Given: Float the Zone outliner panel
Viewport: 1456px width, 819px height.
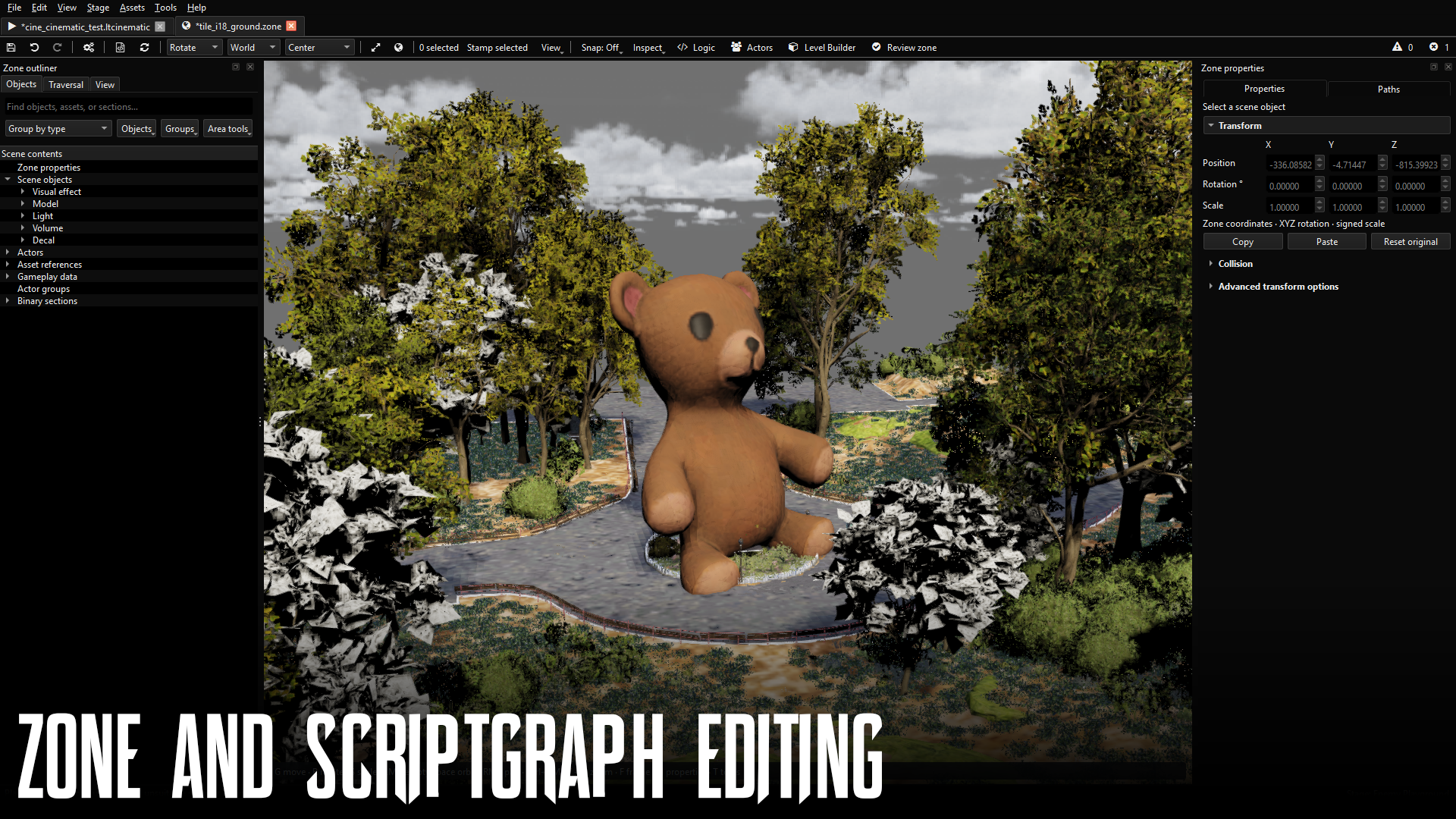Looking at the screenshot, I should (x=236, y=67).
